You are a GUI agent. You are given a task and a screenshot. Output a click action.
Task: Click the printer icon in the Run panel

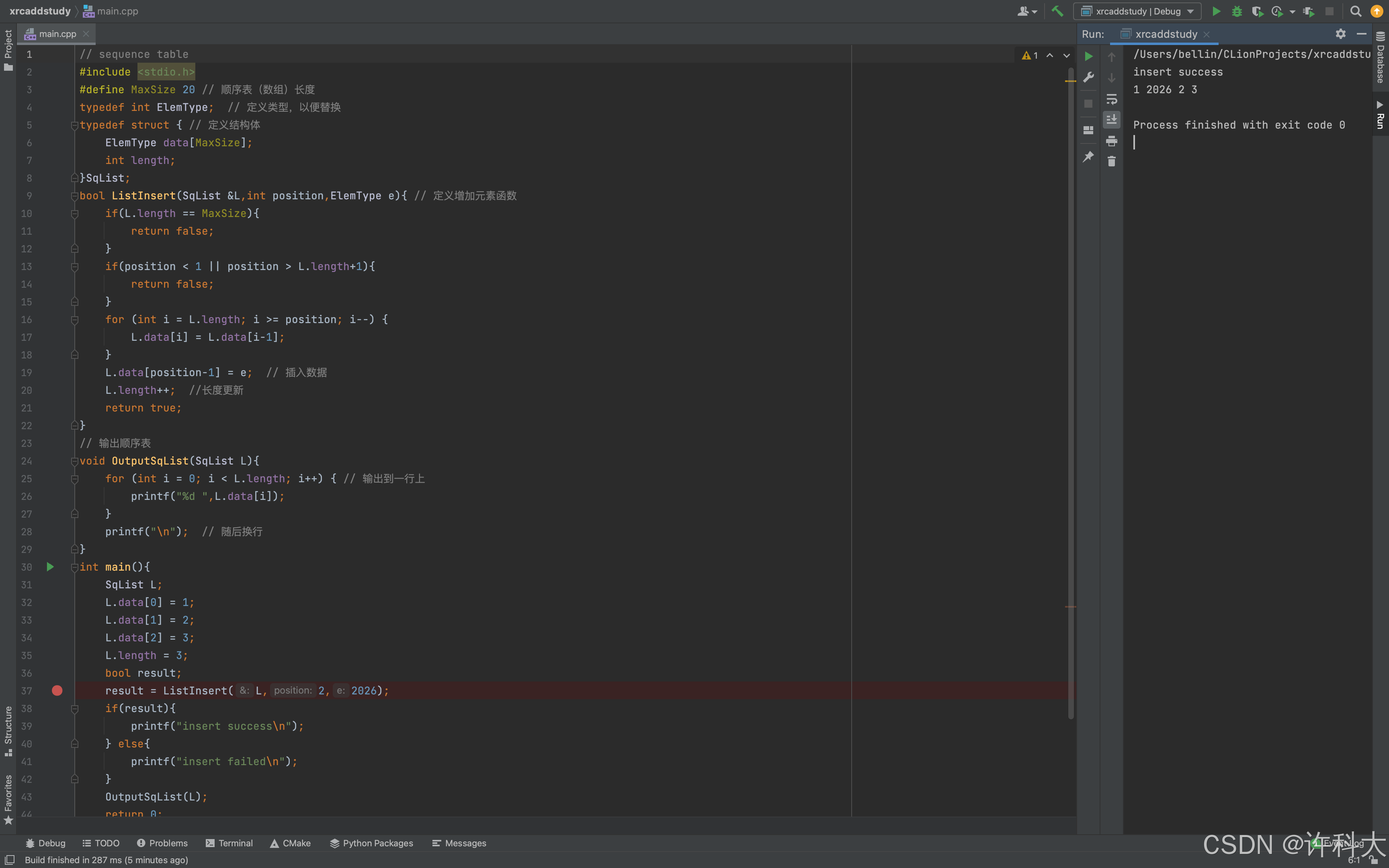[1111, 141]
